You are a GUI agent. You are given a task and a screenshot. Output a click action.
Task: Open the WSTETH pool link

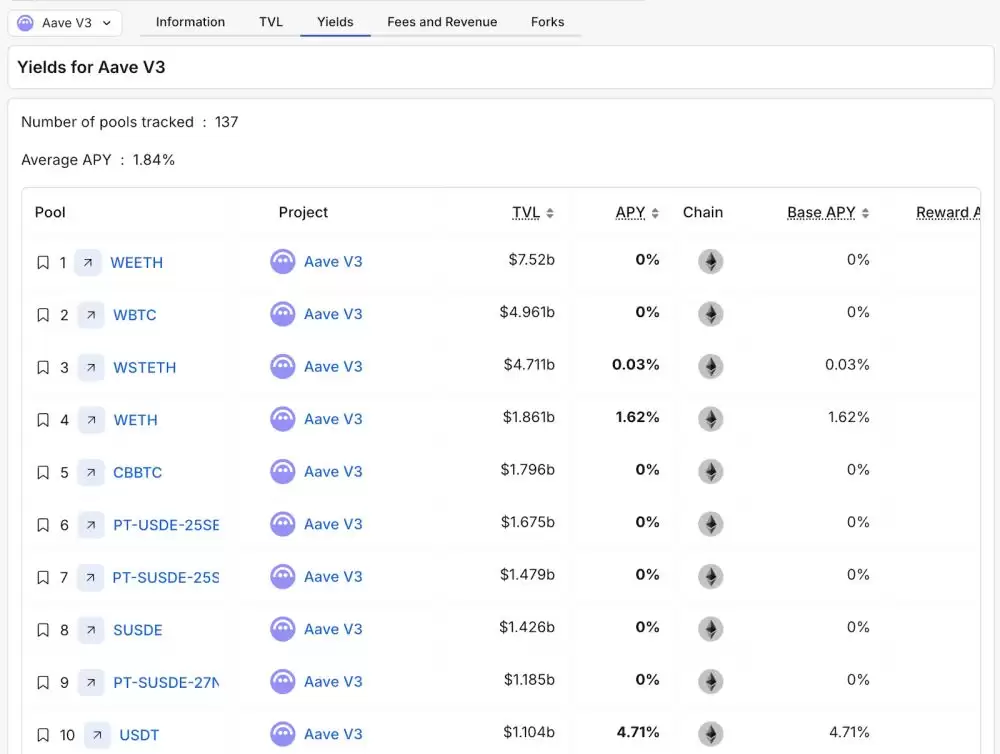pyautogui.click(x=145, y=368)
